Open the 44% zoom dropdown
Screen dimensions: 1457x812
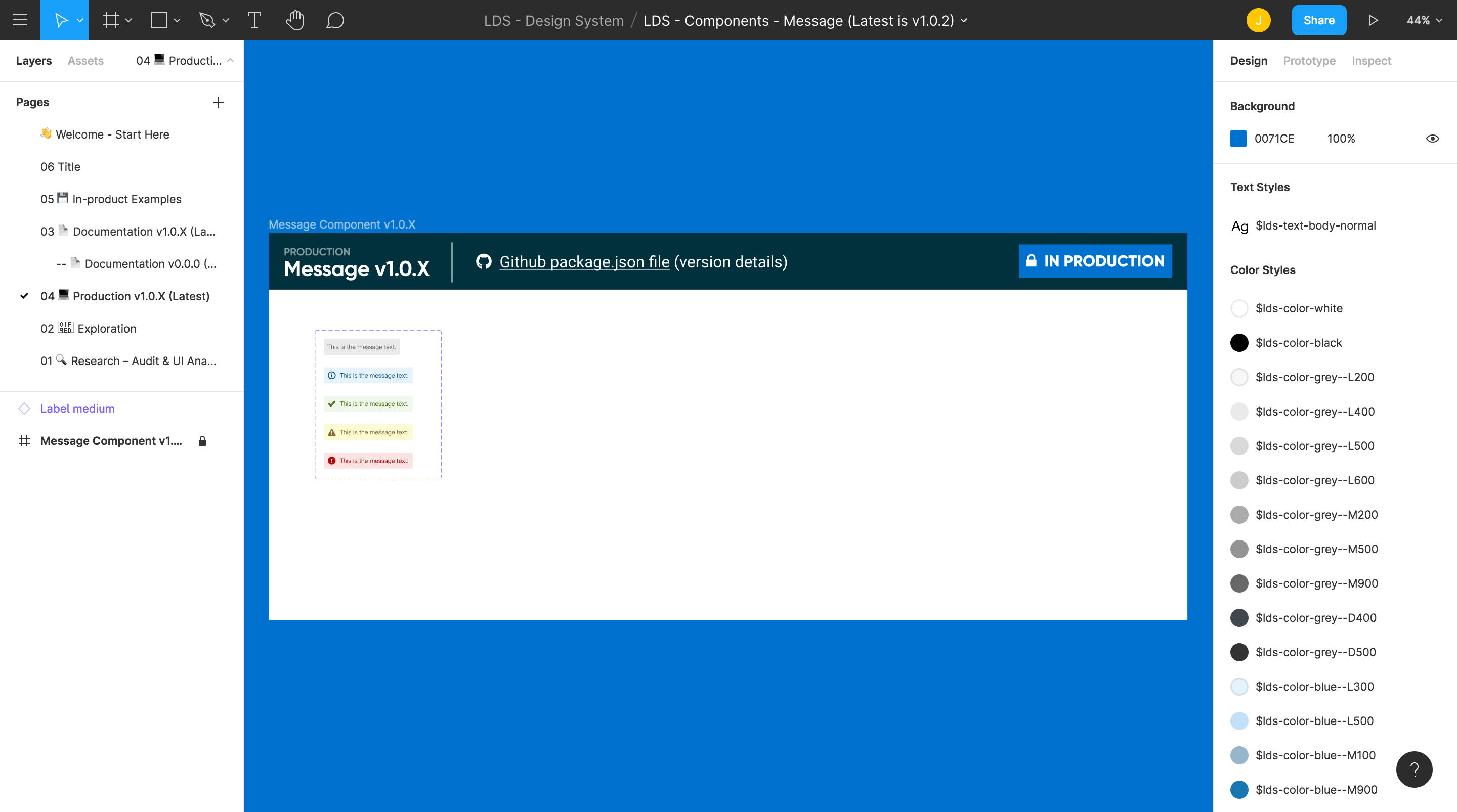(1424, 20)
